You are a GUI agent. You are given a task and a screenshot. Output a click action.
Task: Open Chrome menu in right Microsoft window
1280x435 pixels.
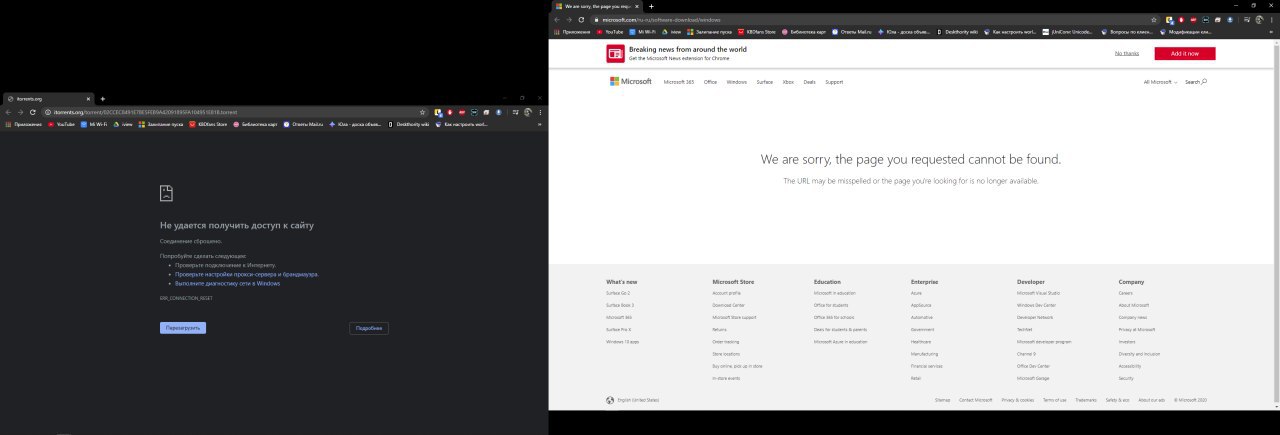(1273, 19)
